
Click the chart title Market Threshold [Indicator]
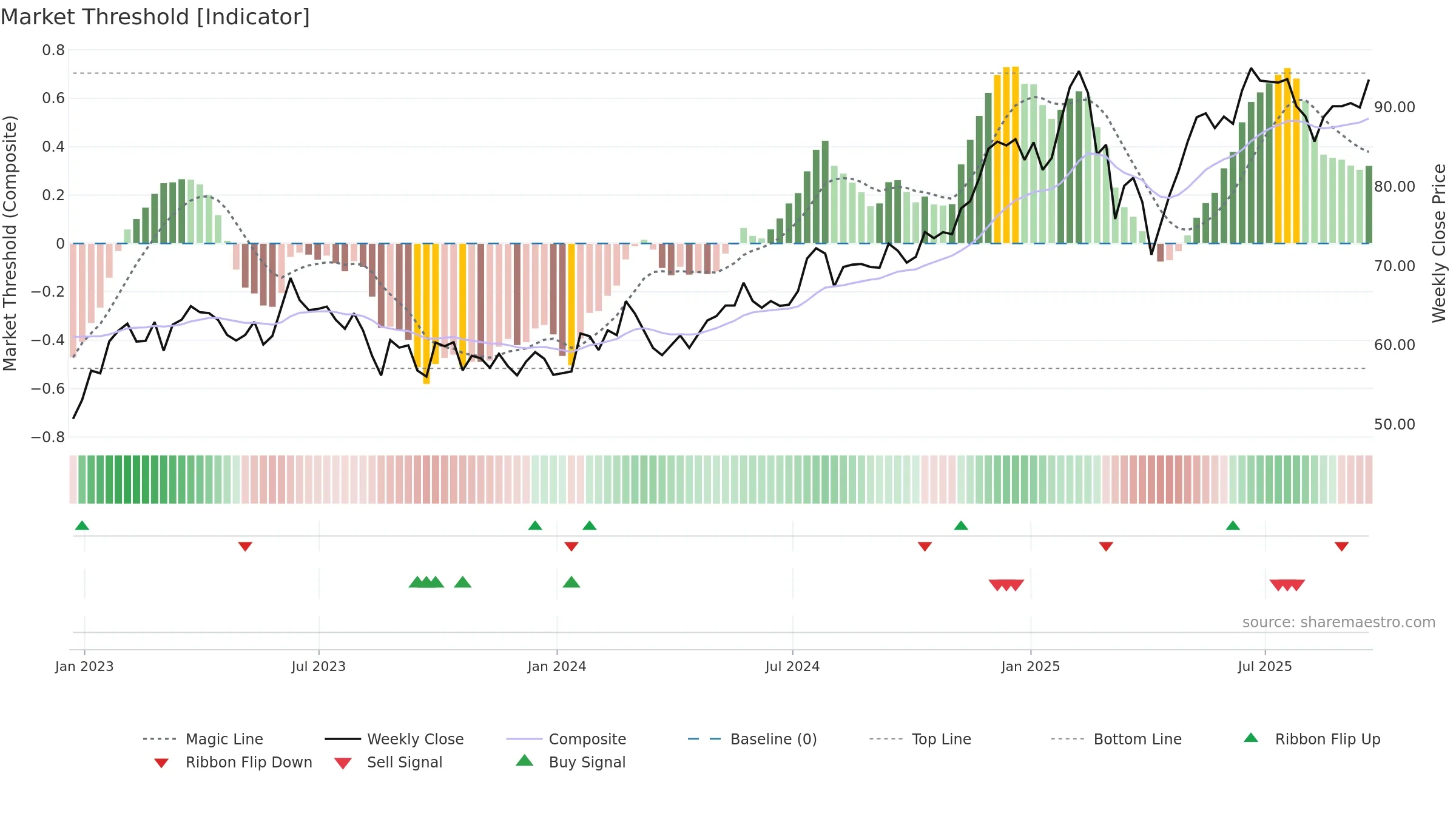coord(155,17)
